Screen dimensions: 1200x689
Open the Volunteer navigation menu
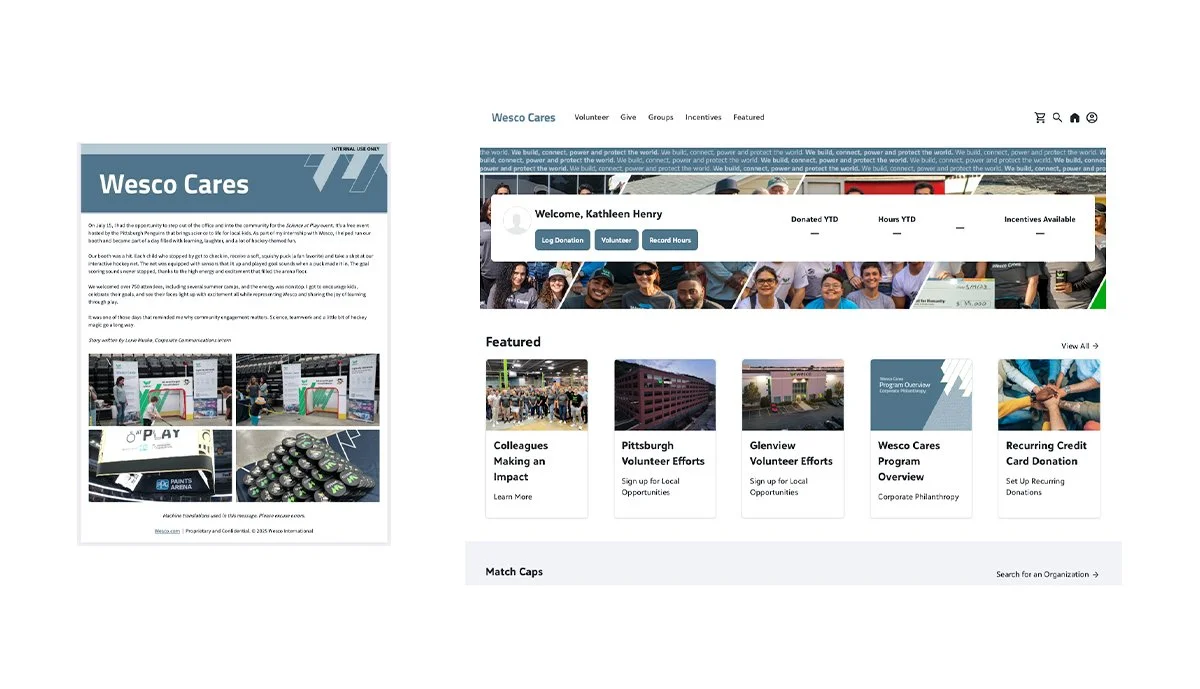pos(592,118)
